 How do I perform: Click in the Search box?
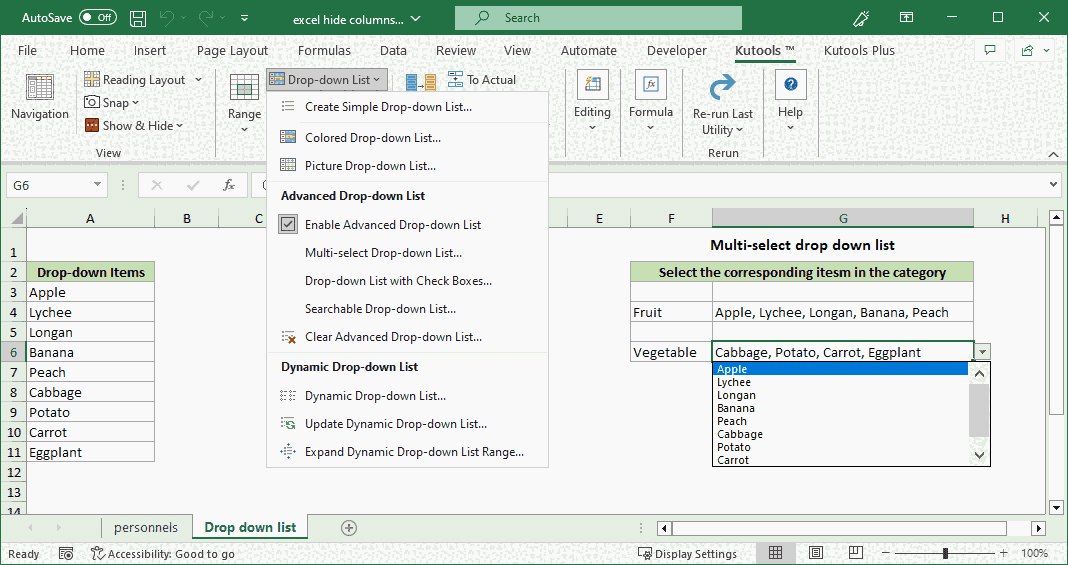(x=598, y=18)
